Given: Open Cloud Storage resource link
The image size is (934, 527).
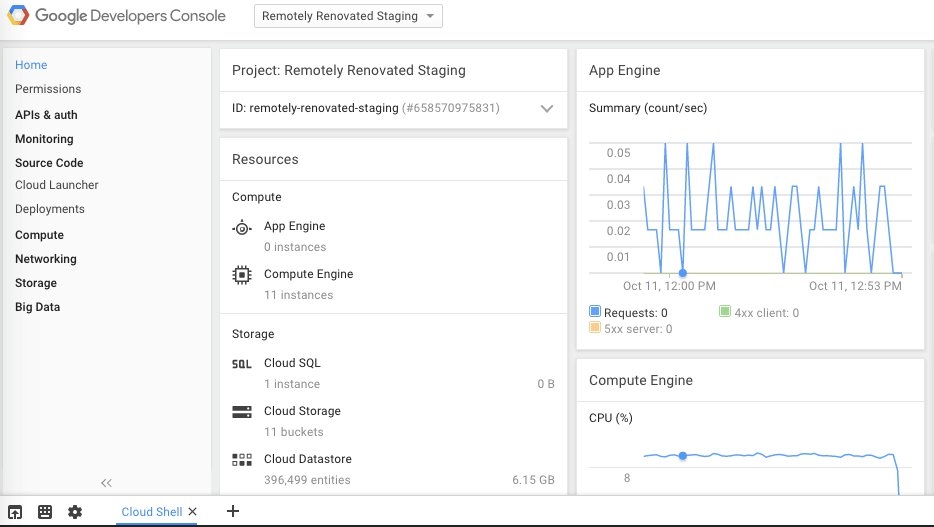Looking at the screenshot, I should click(x=302, y=411).
